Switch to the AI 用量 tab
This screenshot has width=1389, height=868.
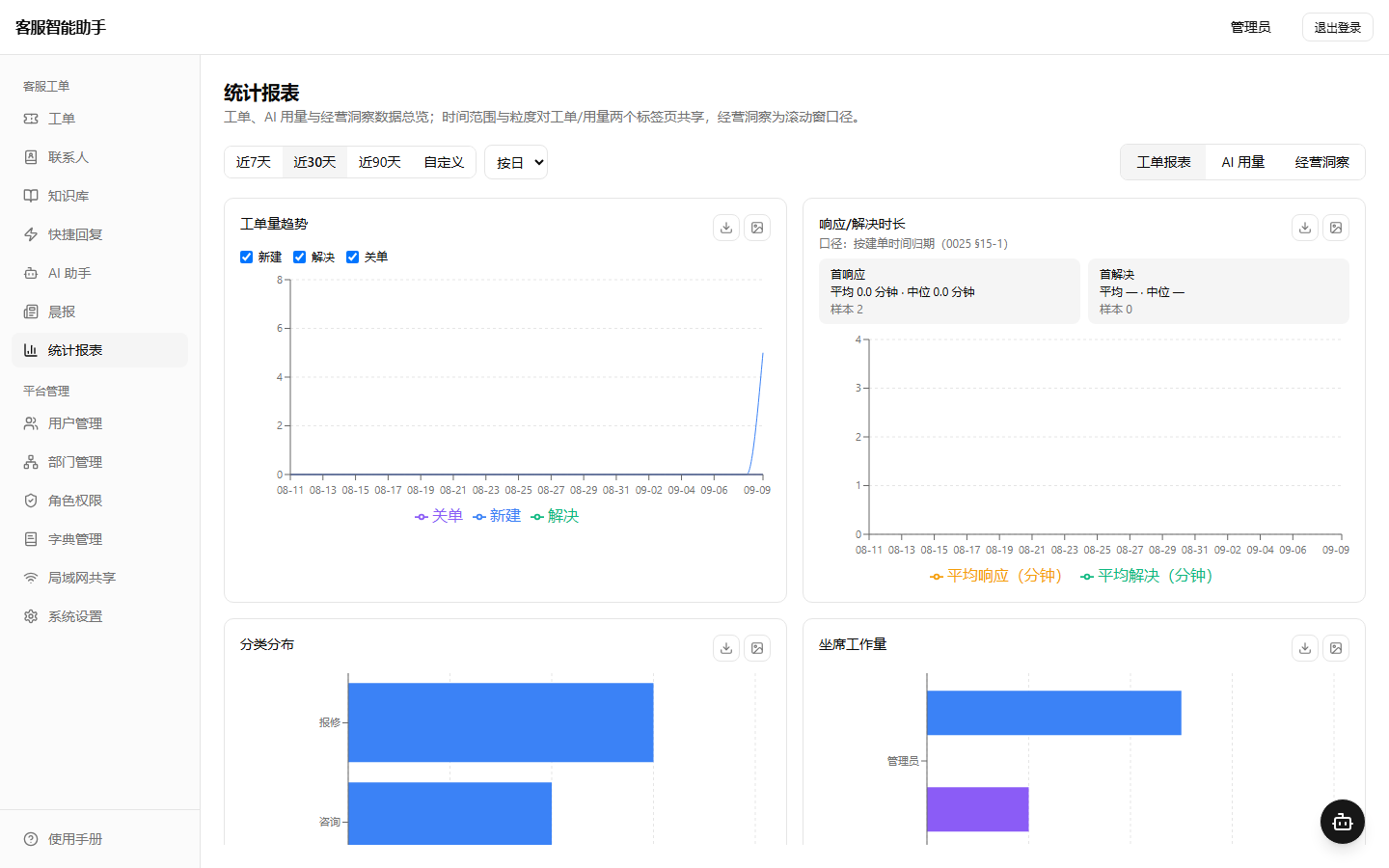[x=1242, y=162]
